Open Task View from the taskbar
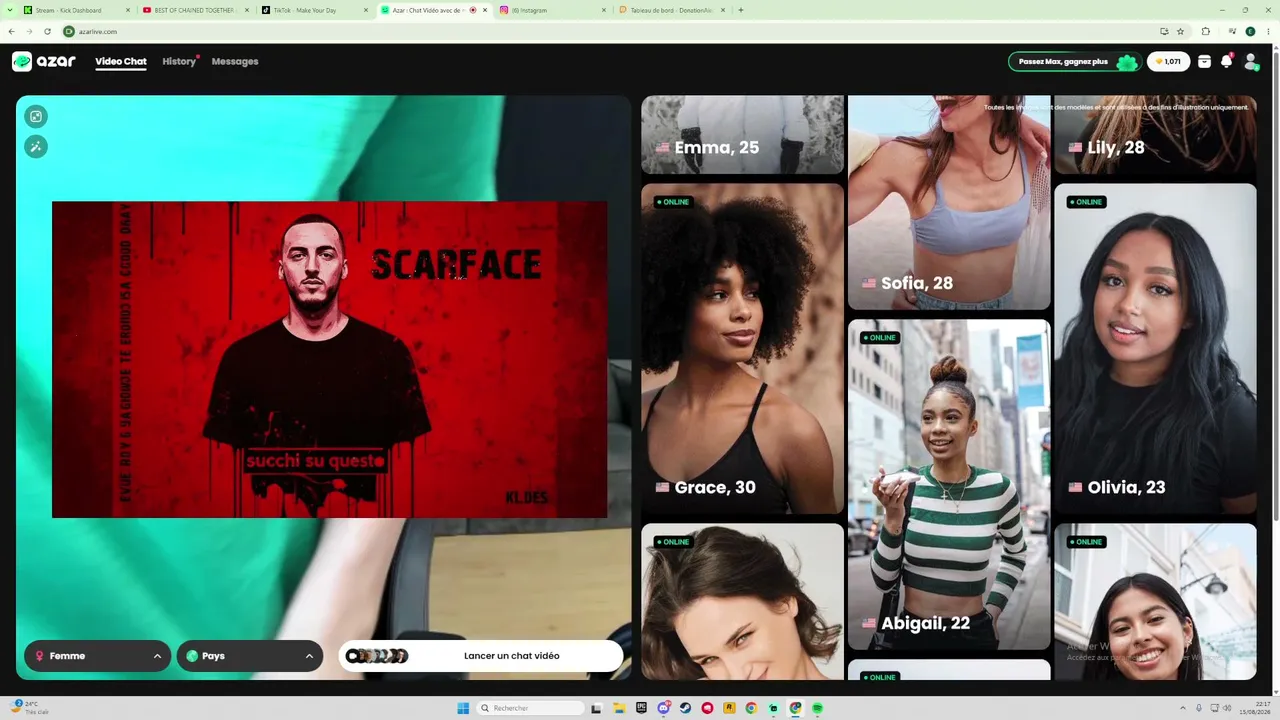The height and width of the screenshot is (720, 1280). tap(597, 708)
